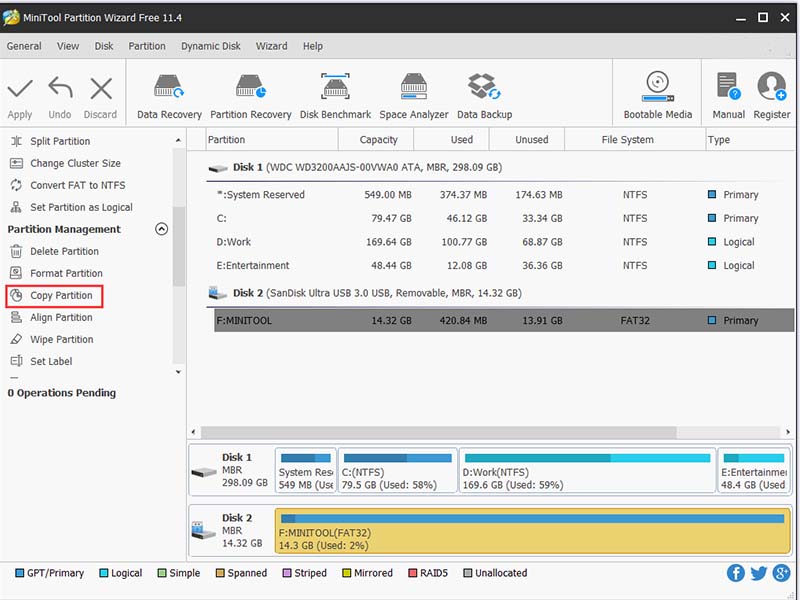Create Bootable Media

tap(658, 97)
